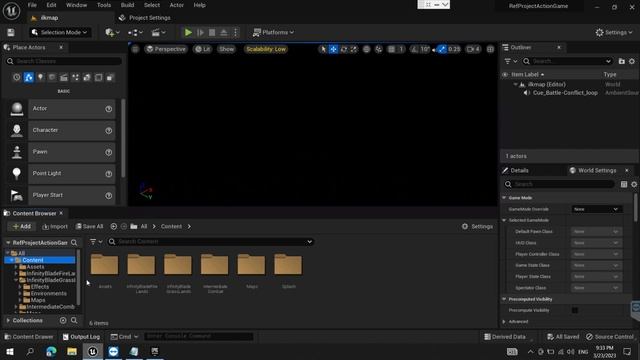The height and width of the screenshot is (360, 640).
Task: Open Microsoft Edge from the taskbar
Action: pos(51,351)
